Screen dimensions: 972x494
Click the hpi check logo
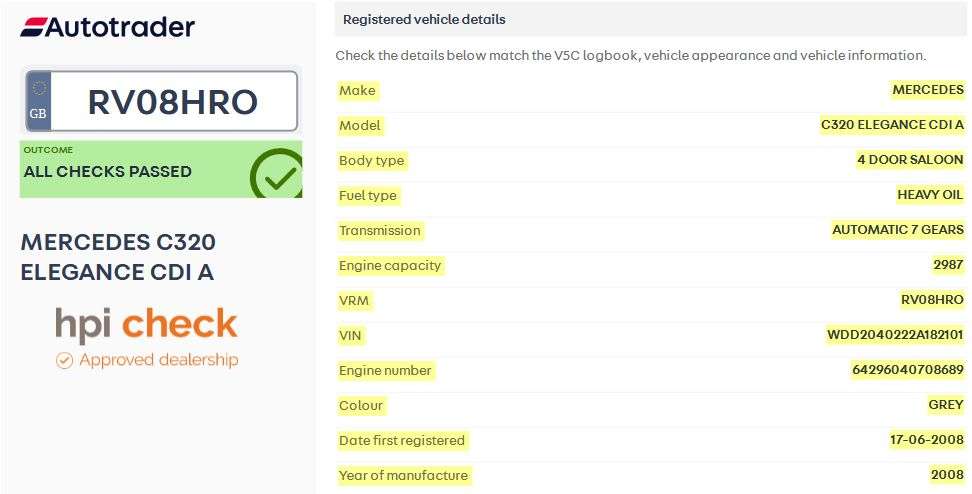[146, 325]
